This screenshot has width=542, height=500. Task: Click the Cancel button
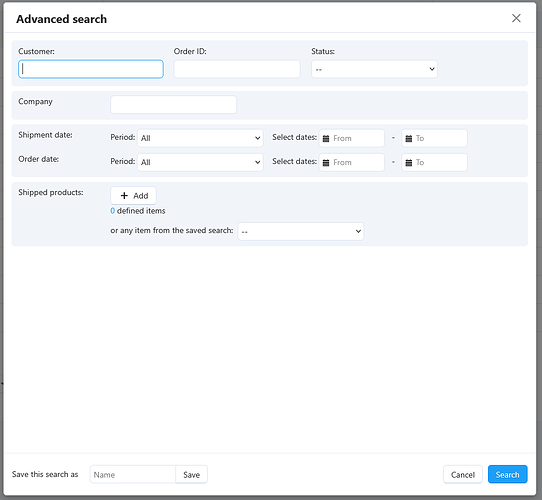click(x=462, y=474)
